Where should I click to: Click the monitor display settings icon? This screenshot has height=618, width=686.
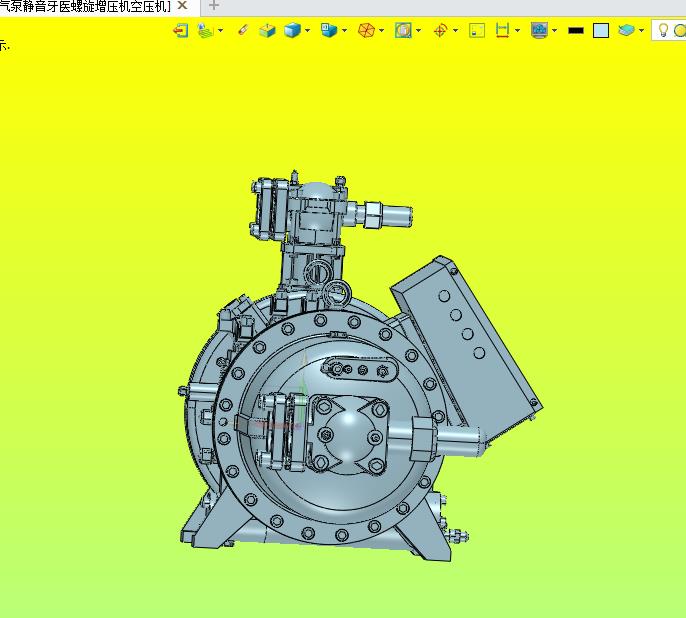(539, 31)
